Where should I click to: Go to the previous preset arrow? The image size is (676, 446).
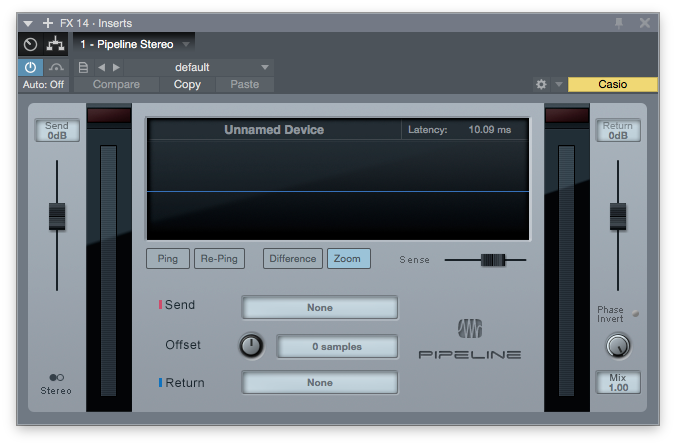101,67
